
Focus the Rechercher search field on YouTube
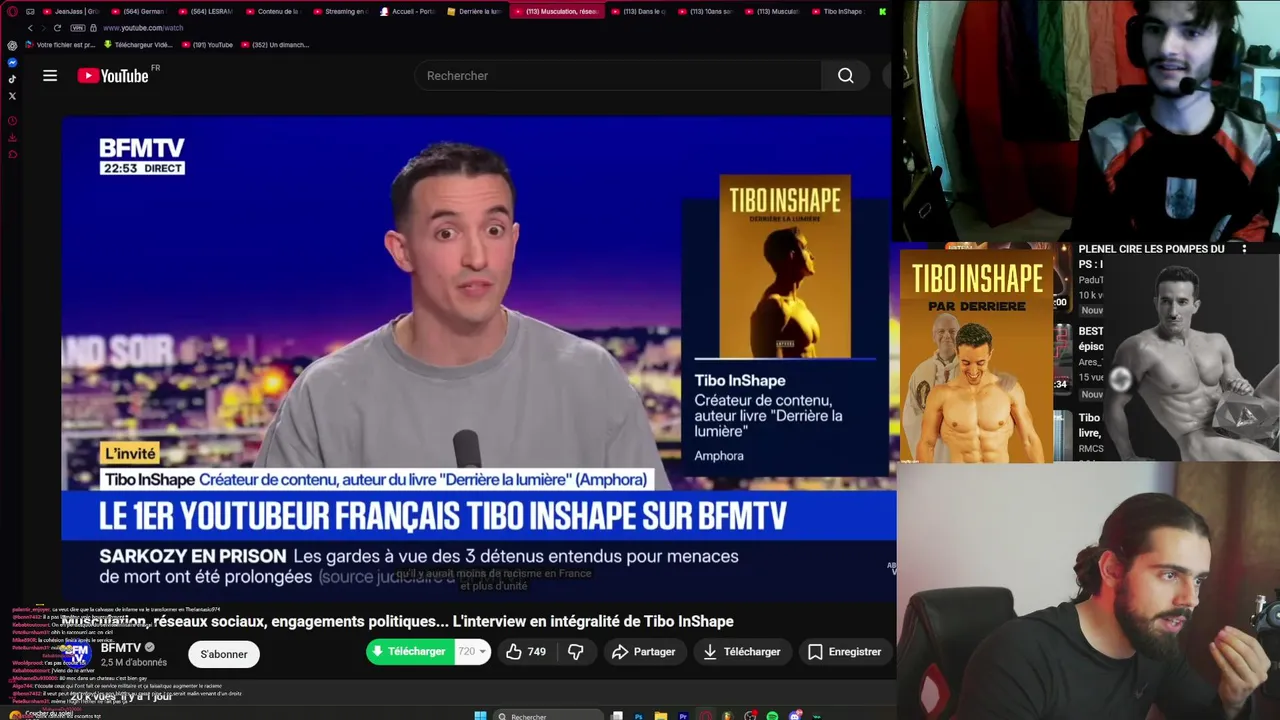[618, 76]
